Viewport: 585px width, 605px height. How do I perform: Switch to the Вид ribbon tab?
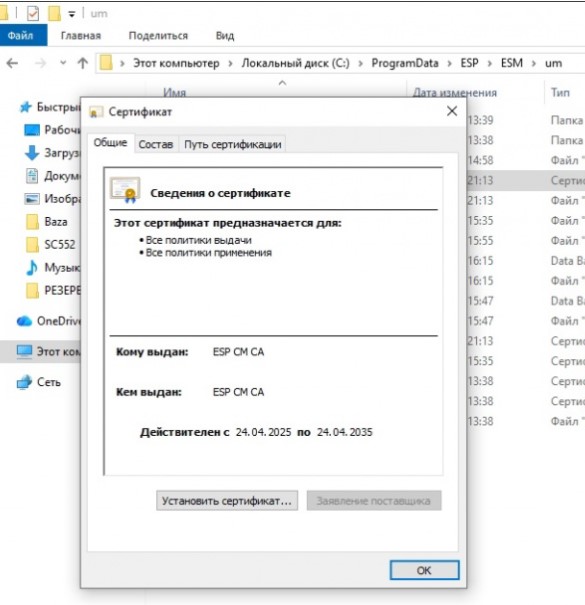tap(225, 35)
